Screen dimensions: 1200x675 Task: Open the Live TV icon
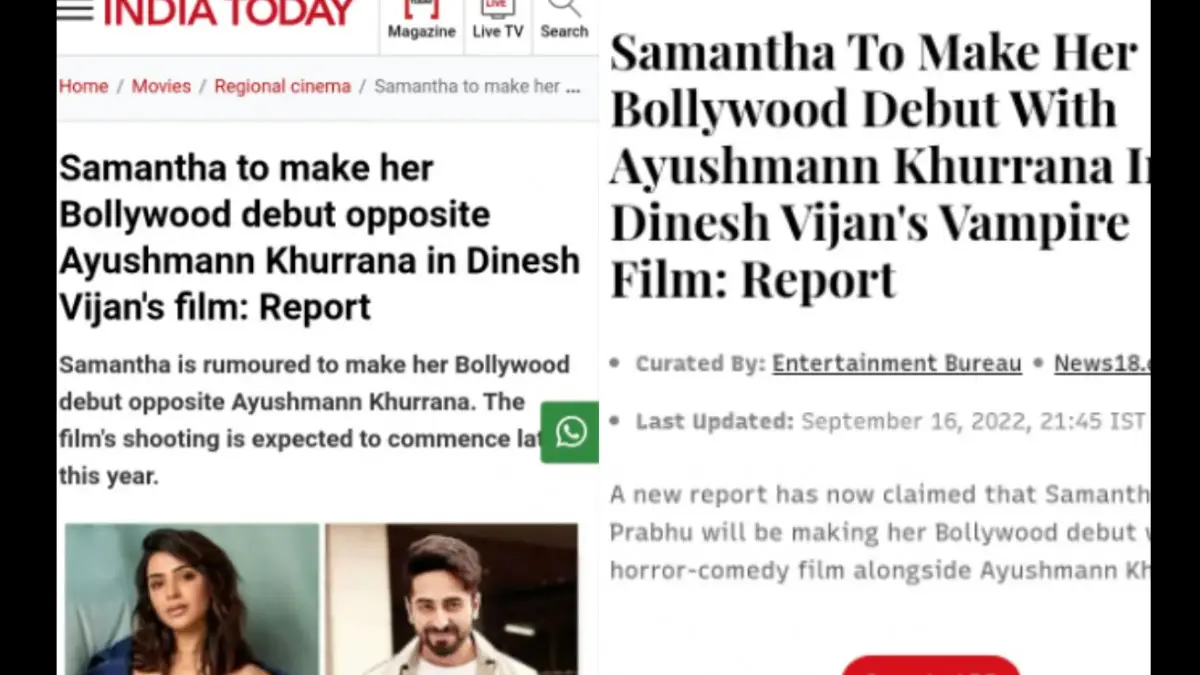click(498, 20)
